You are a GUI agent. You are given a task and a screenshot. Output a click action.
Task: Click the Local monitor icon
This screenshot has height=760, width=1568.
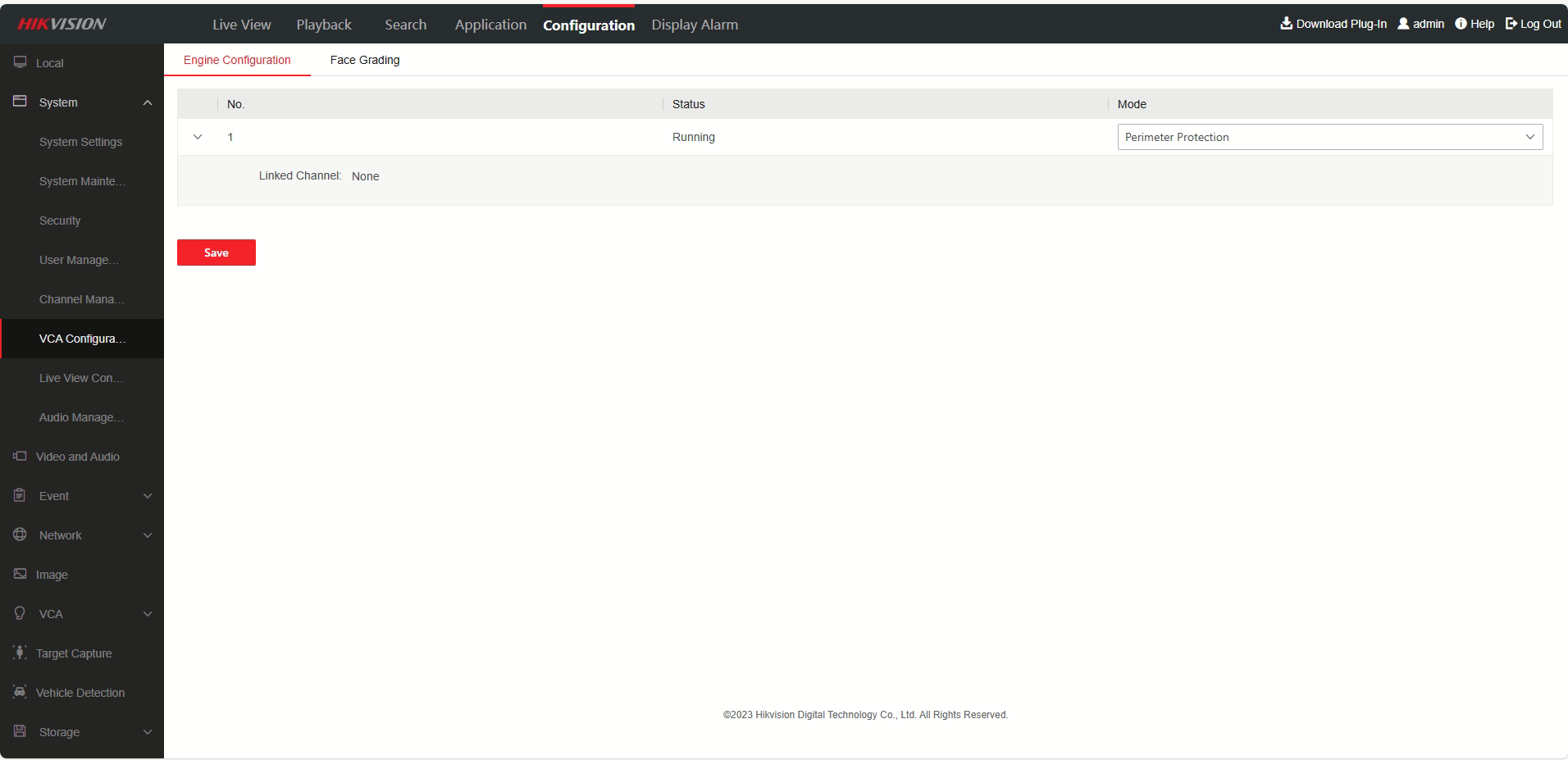[x=20, y=63]
